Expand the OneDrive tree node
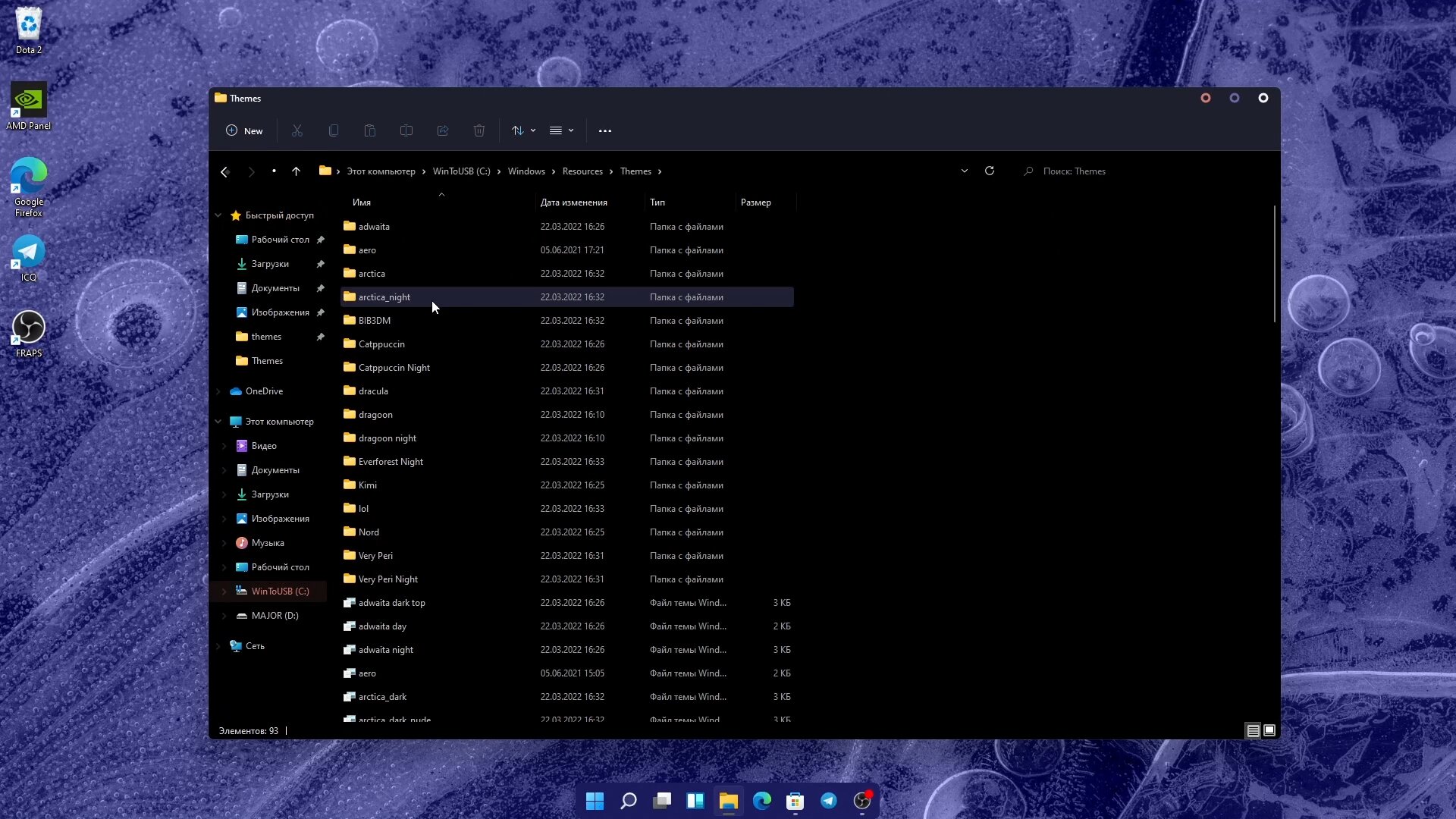Image resolution: width=1456 pixels, height=819 pixels. 218,391
